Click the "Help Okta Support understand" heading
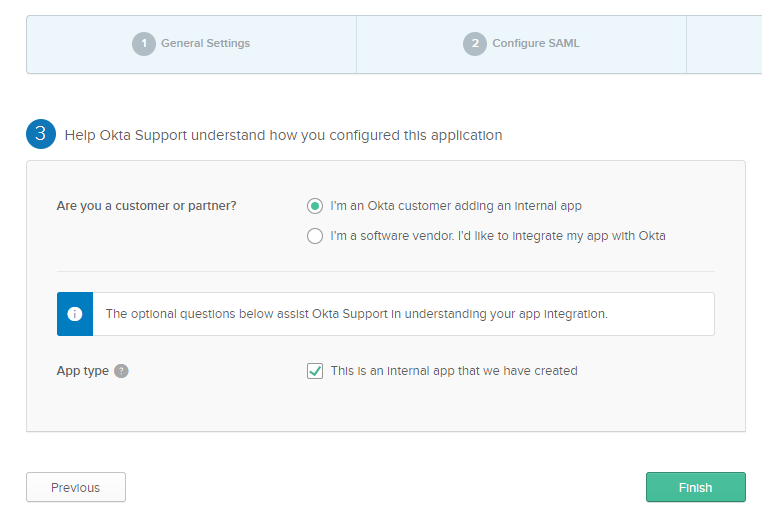The width and height of the screenshot is (762, 517). point(283,135)
